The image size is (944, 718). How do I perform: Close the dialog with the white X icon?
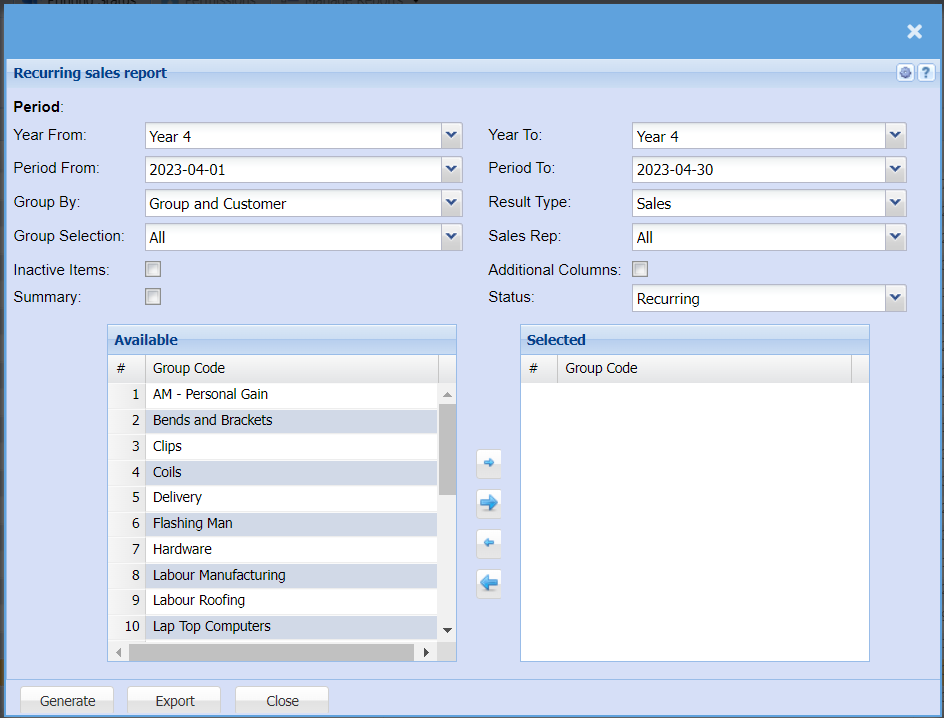pyautogui.click(x=914, y=32)
